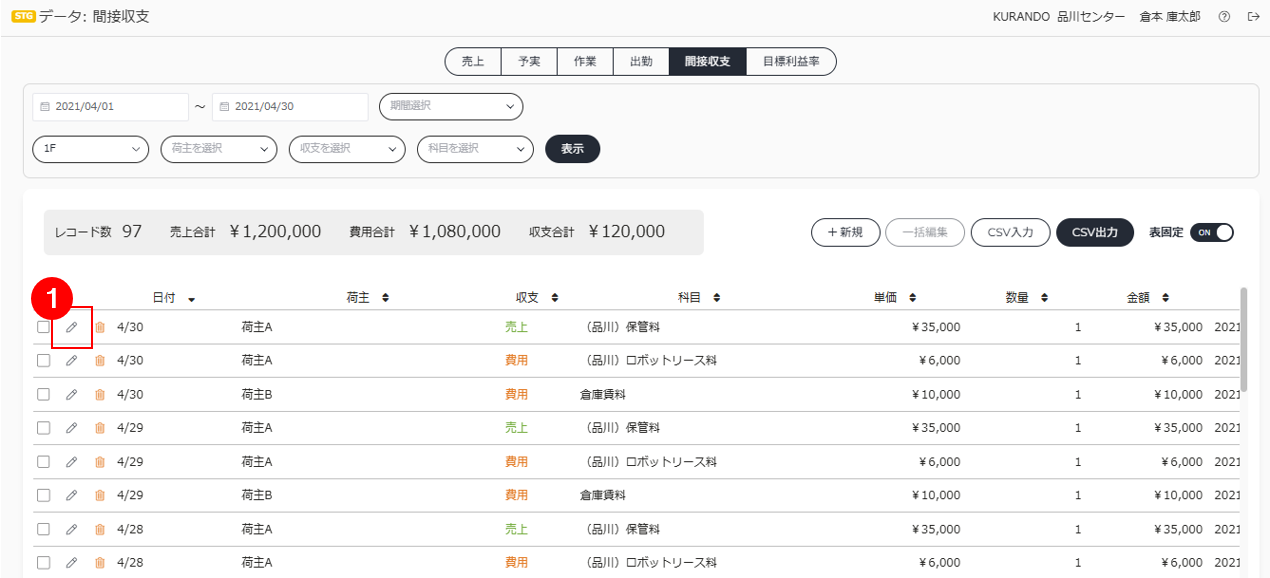Delete the 4/29 保管料 record
Image resolution: width=1270 pixels, height=578 pixels.
[x=100, y=428]
